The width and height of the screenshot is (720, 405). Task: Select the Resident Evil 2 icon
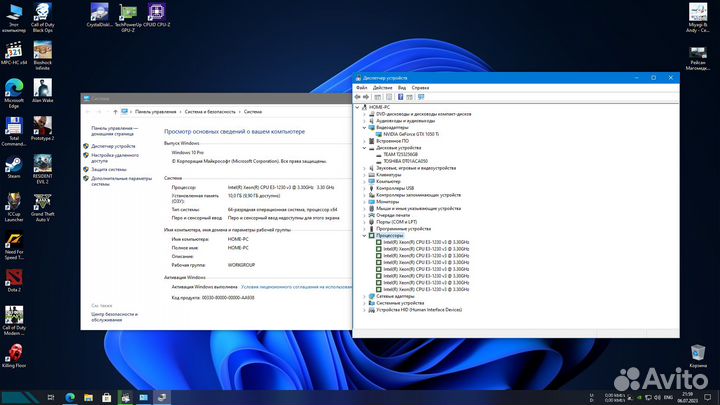[x=42, y=169]
